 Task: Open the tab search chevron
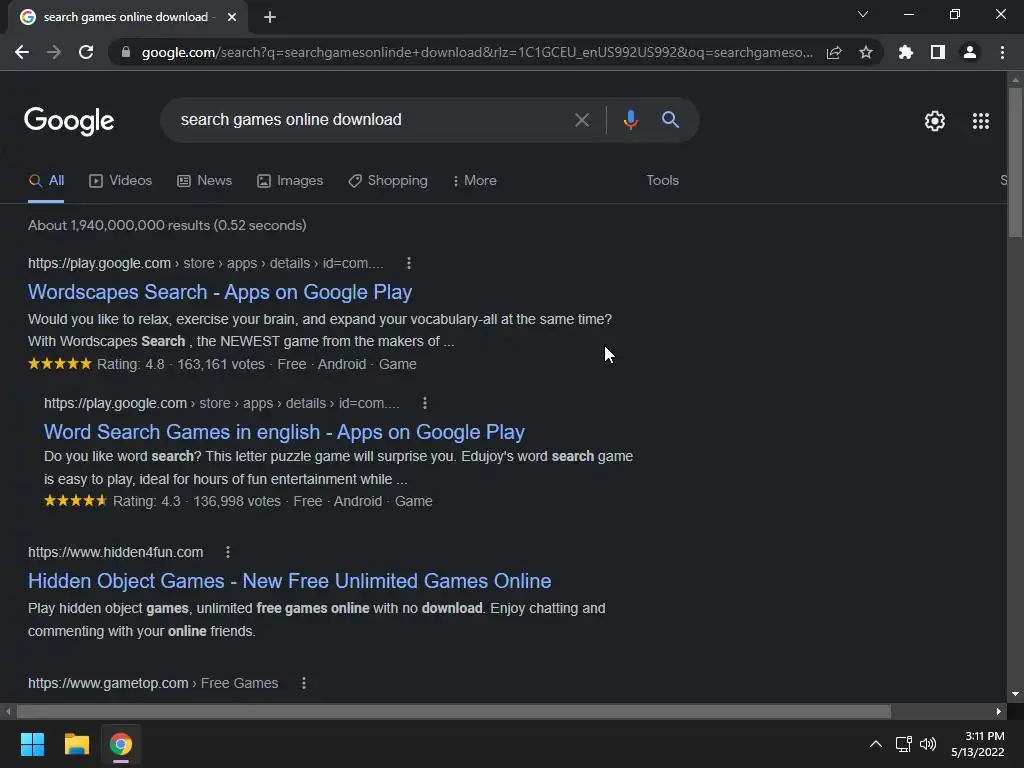coord(863,14)
